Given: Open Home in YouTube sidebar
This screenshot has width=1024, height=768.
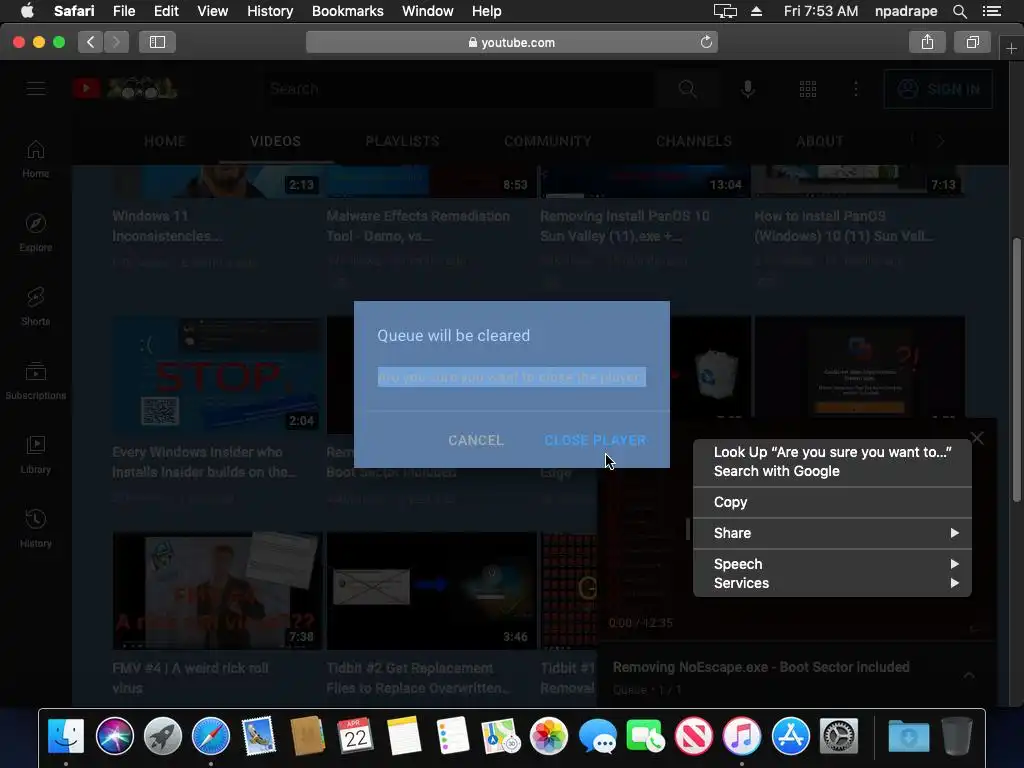Looking at the screenshot, I should 35,159.
